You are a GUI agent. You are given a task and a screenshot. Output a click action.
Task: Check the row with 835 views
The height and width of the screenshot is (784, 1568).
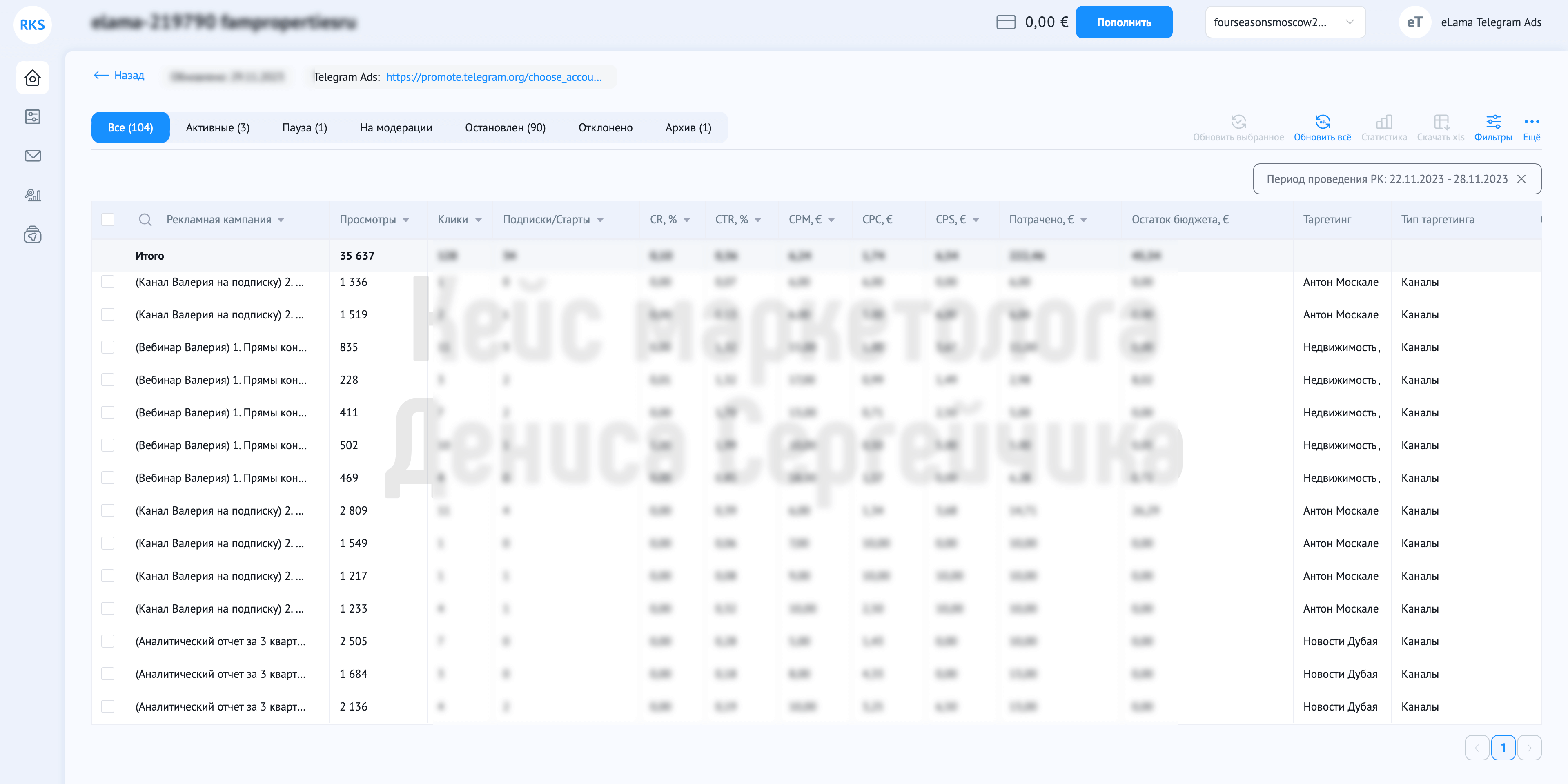(108, 347)
